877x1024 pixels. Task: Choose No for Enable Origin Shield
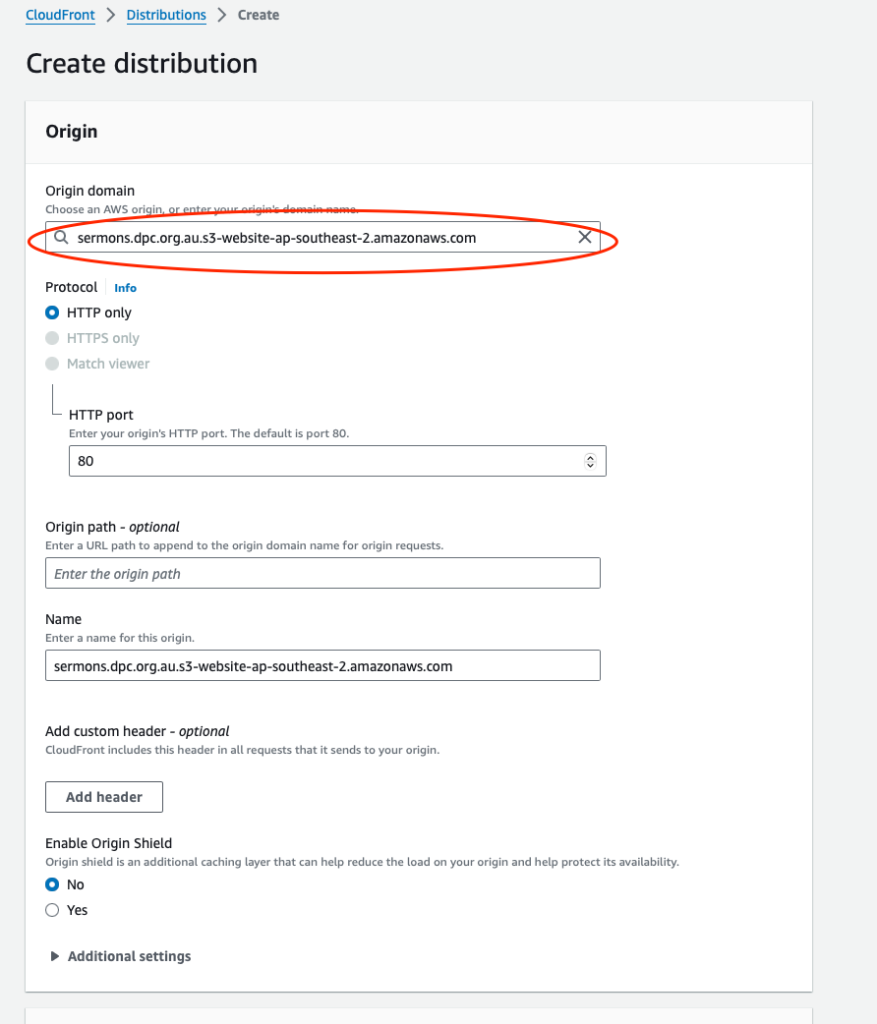[52, 884]
